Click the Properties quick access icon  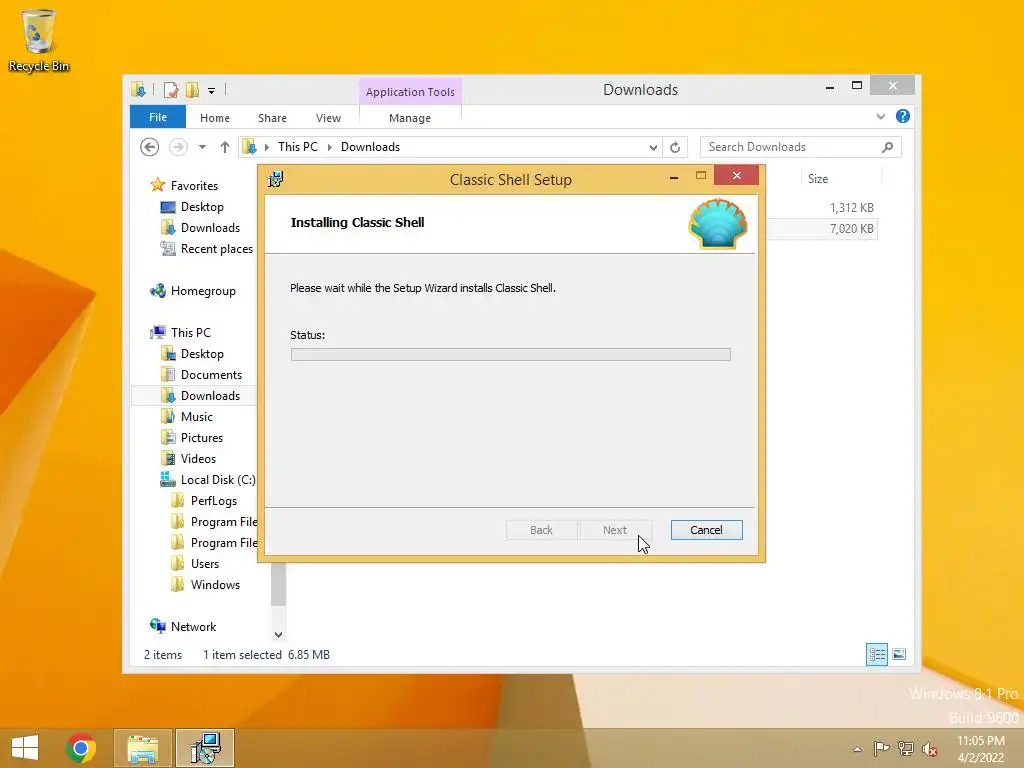pyautogui.click(x=170, y=89)
